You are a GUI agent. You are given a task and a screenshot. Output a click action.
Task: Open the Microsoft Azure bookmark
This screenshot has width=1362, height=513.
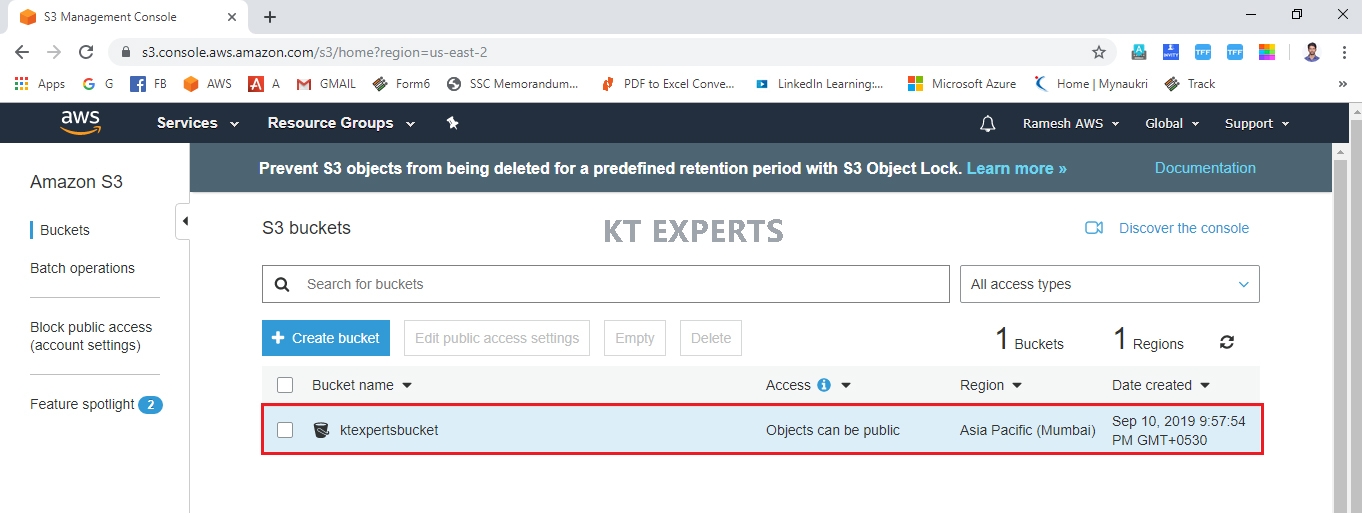pos(962,84)
